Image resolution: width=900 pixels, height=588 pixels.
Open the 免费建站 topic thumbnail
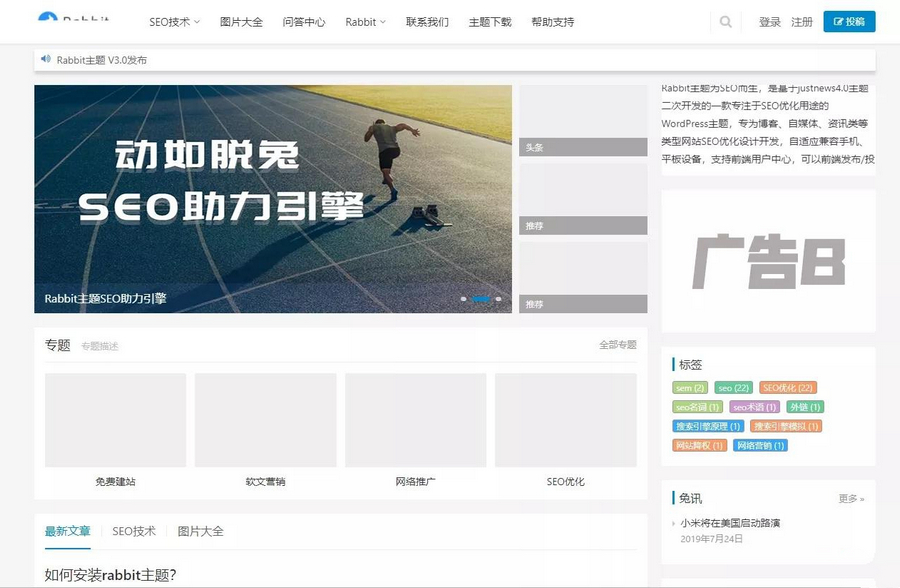[x=115, y=420]
